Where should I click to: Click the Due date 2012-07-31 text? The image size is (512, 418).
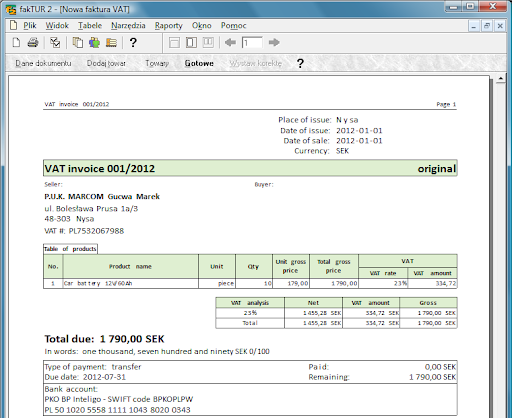(x=85, y=377)
